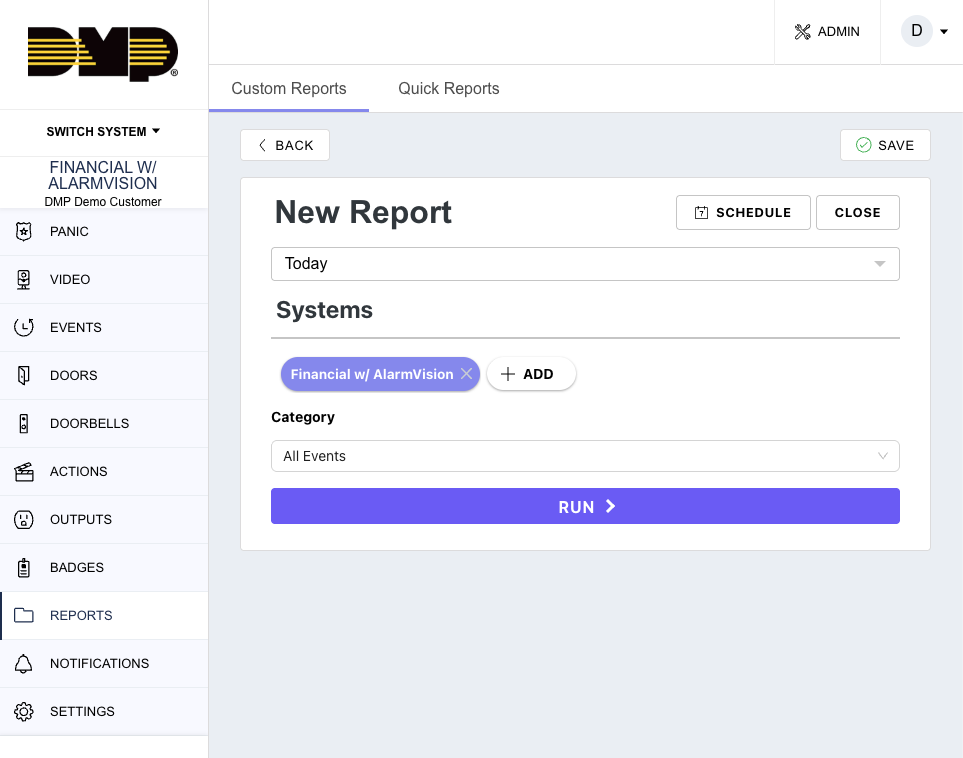Switch to Quick Reports tab
This screenshot has width=963, height=758.
[448, 88]
